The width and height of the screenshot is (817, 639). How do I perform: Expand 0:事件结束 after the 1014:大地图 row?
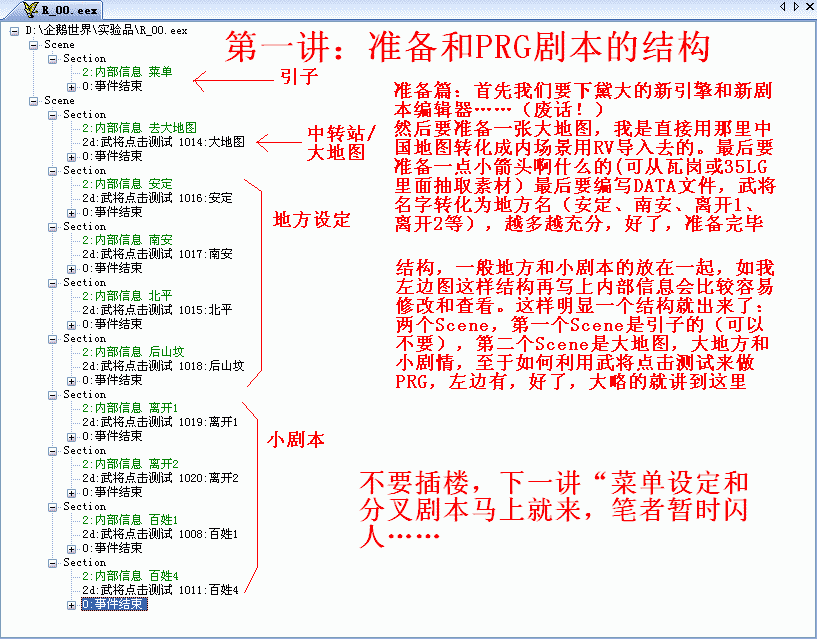(71, 157)
